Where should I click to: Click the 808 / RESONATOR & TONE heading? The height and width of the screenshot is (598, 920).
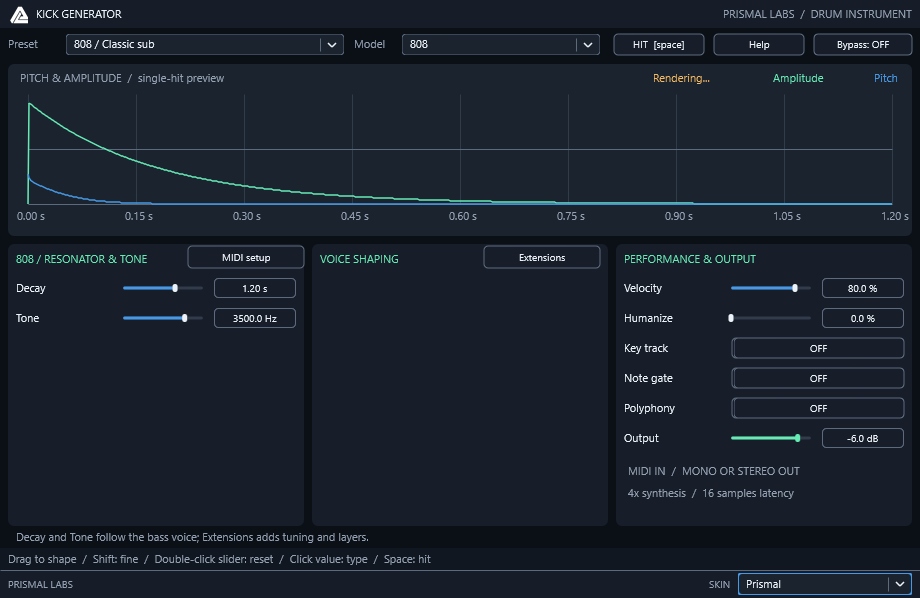(82, 259)
